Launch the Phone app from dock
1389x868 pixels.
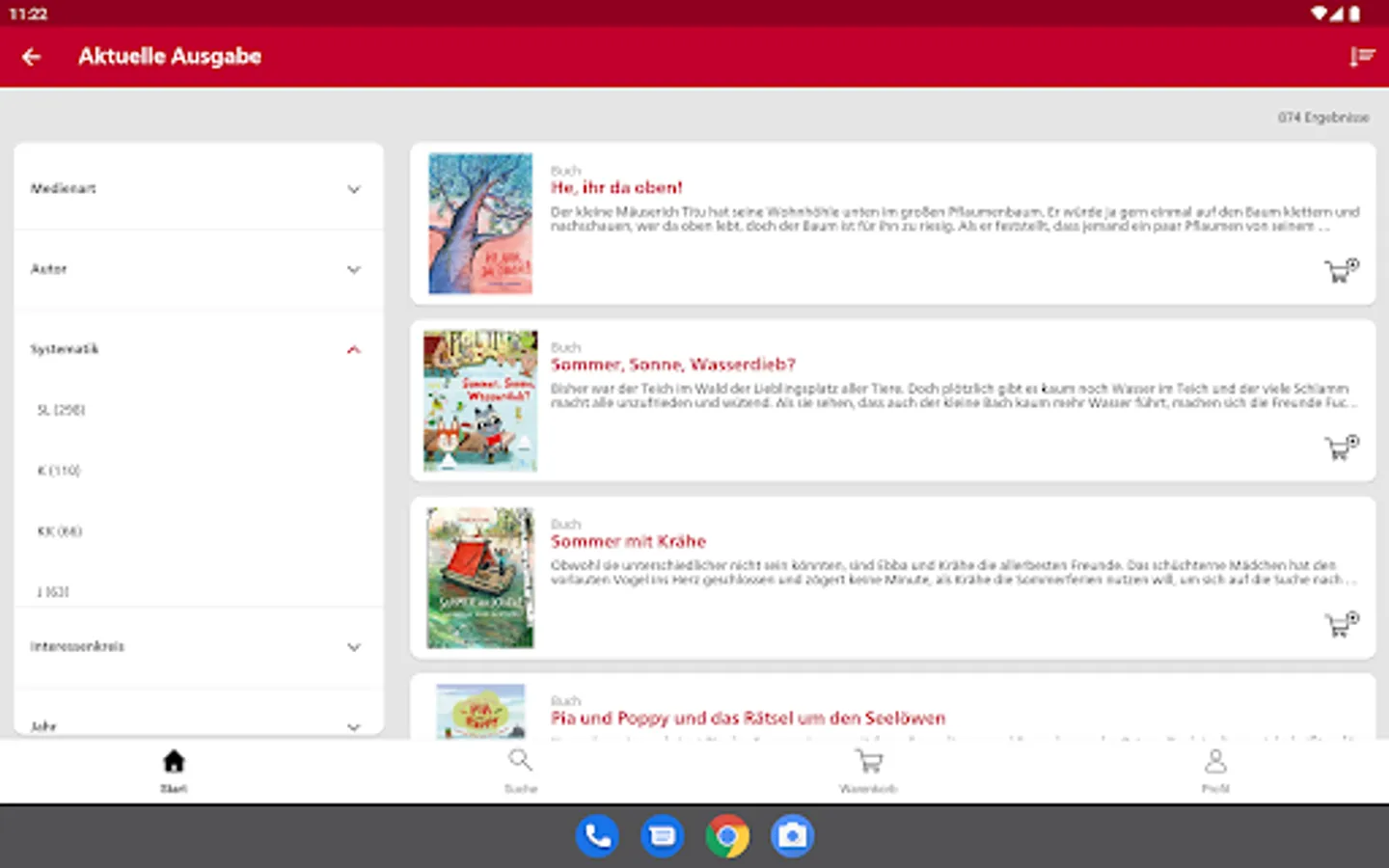(597, 836)
